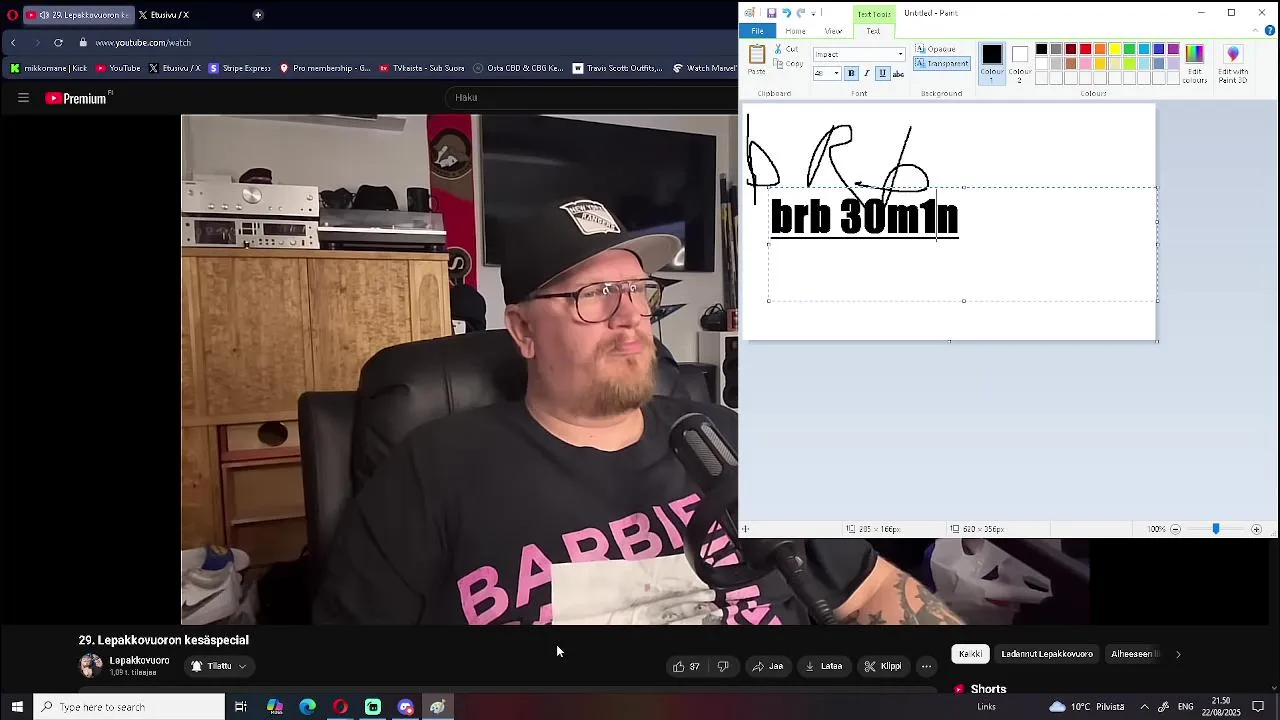Go back in the browser
This screenshot has height=720, width=1280.
click(13, 43)
